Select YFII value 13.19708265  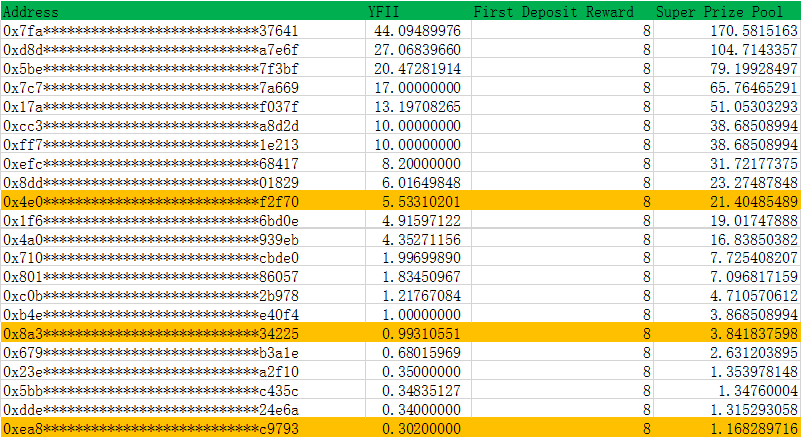pyautogui.click(x=417, y=106)
